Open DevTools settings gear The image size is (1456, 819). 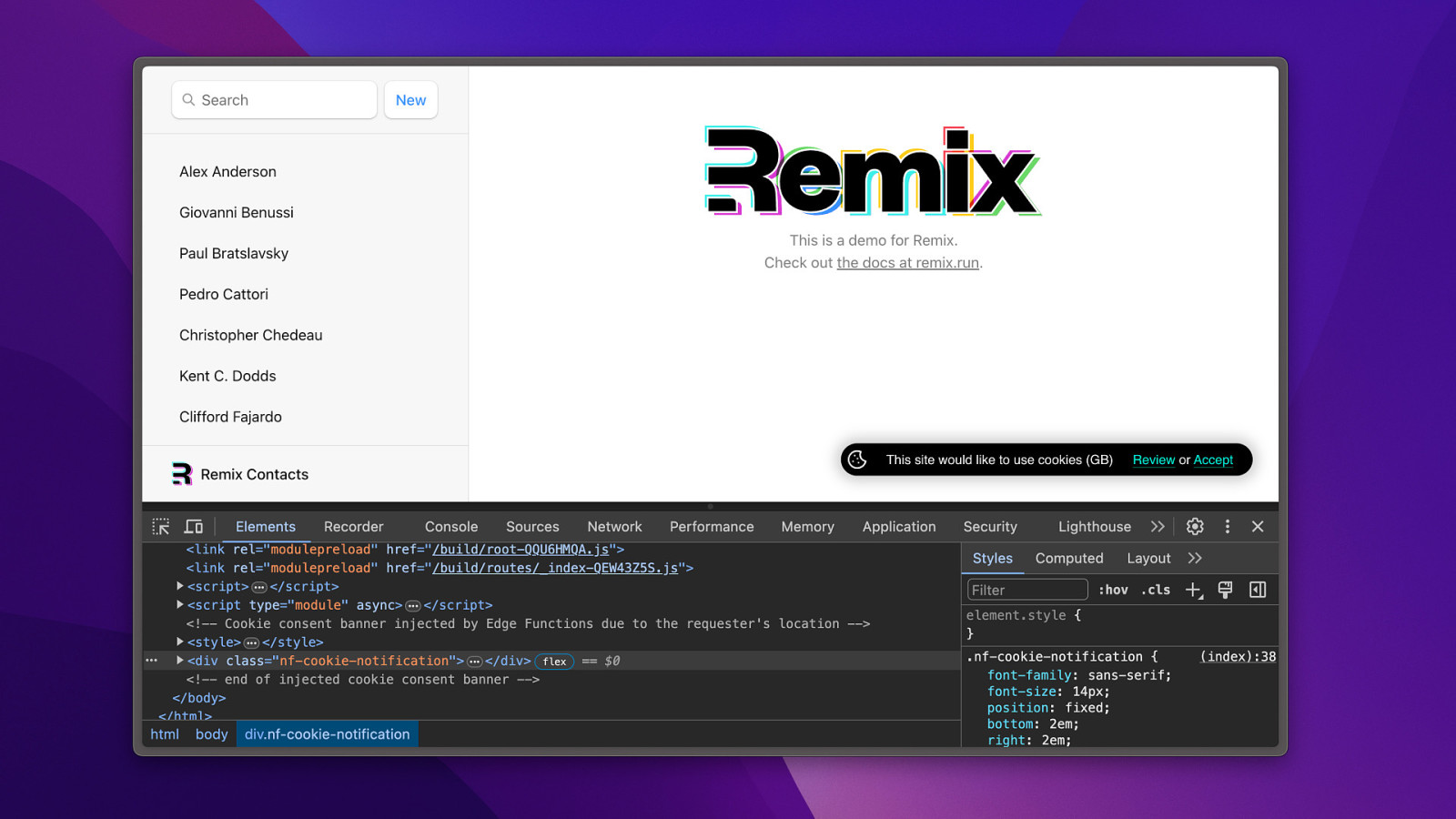[1195, 526]
